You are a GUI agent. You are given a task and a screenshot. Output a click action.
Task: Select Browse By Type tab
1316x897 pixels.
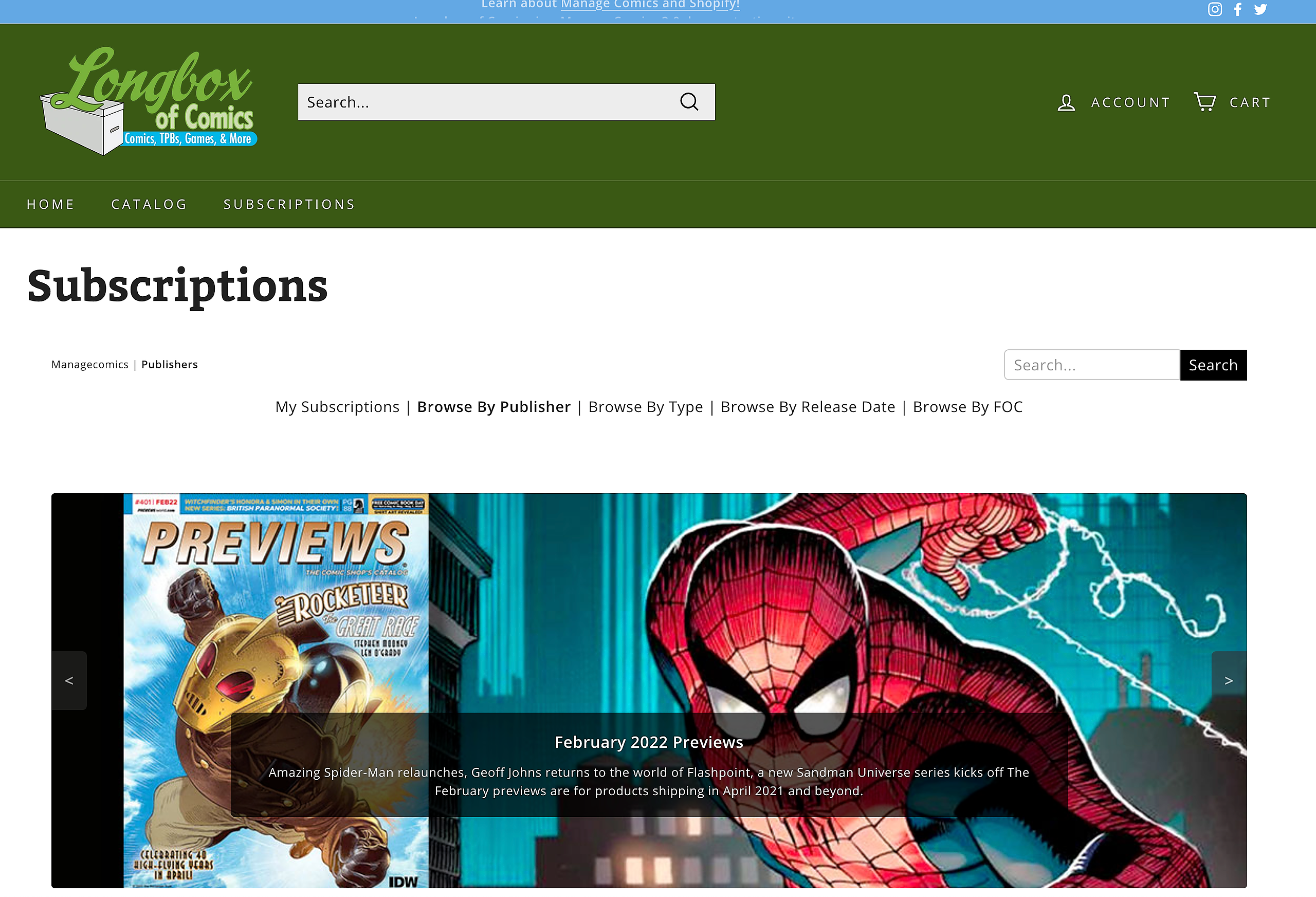(x=646, y=407)
